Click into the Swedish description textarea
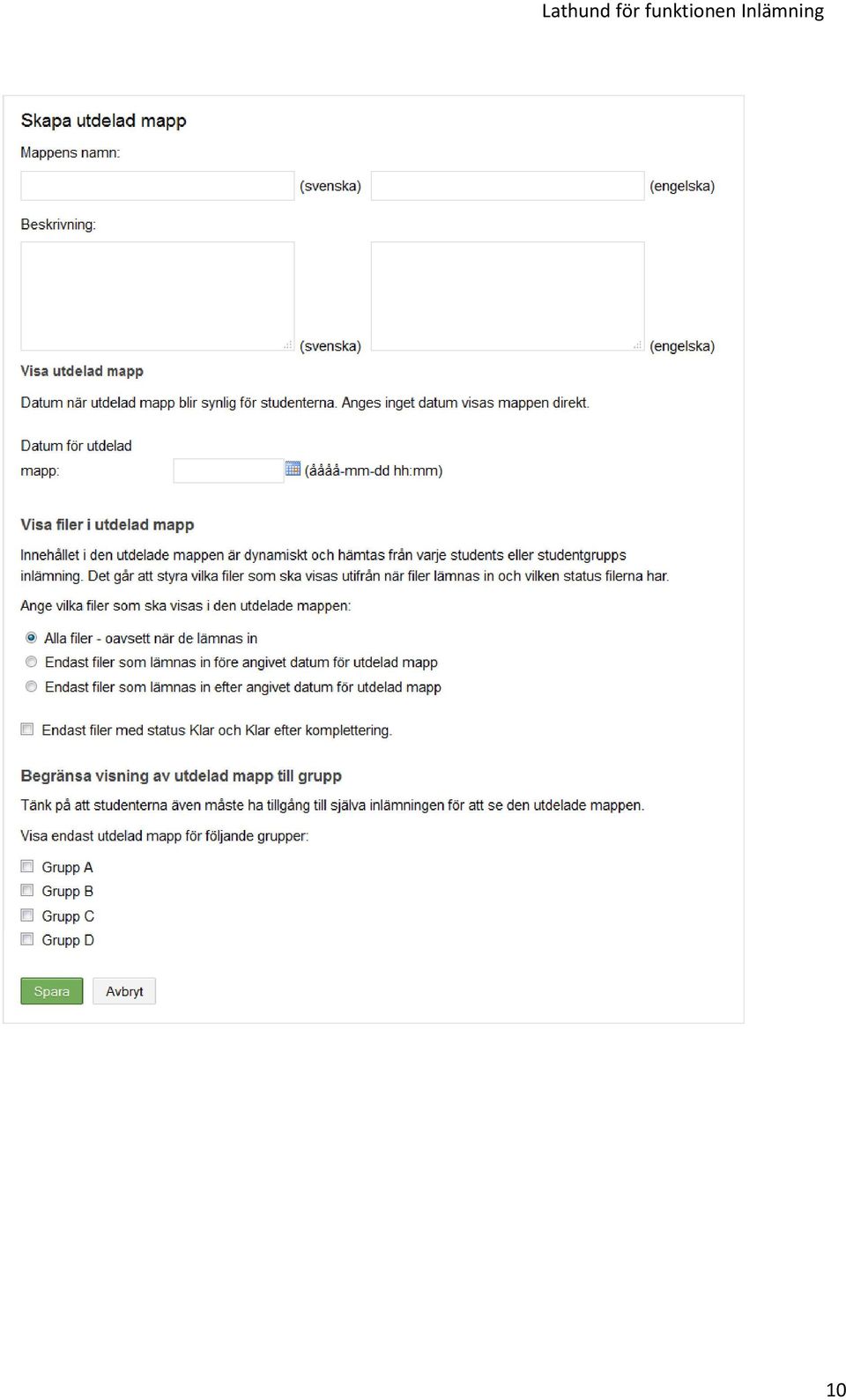Screen dimensions: 846x1400 pyautogui.click(x=158, y=296)
